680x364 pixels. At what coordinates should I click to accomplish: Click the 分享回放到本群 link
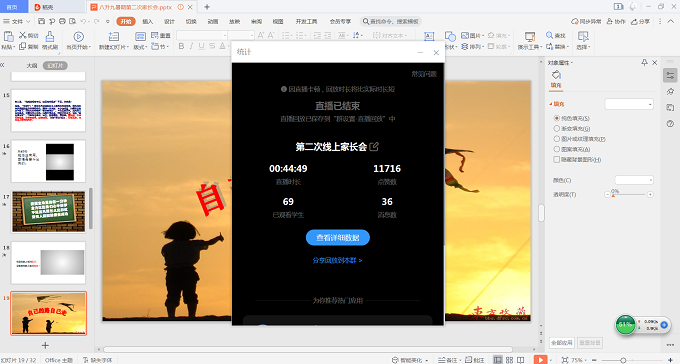[x=337, y=260]
